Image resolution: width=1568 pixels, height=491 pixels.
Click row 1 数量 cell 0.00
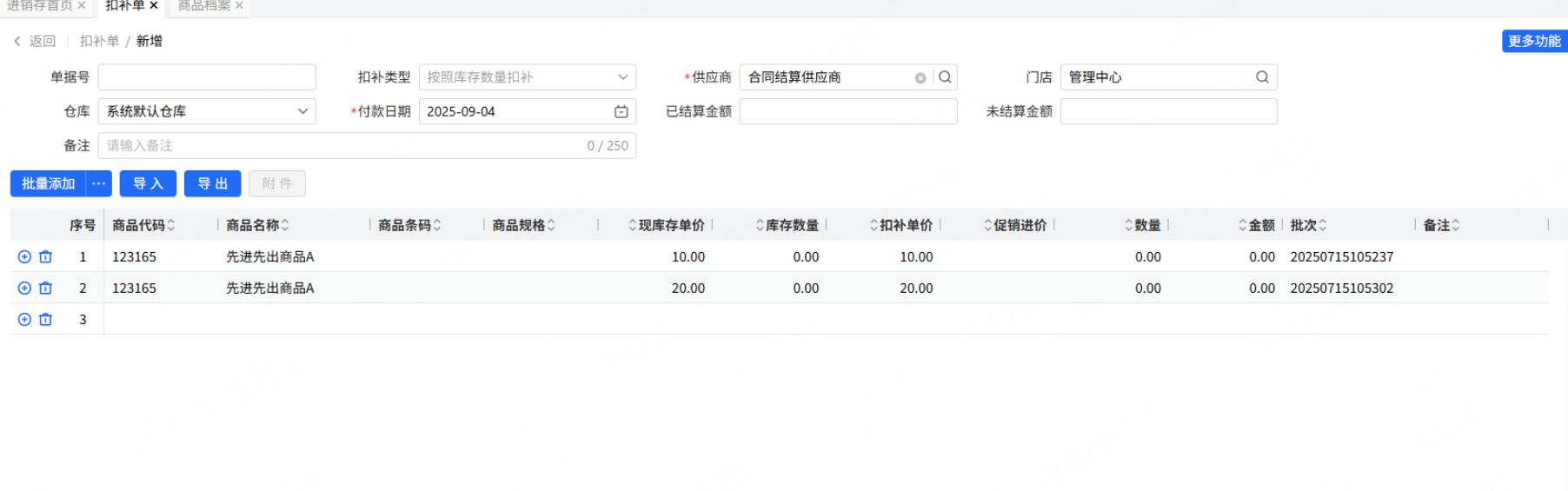click(x=1148, y=257)
